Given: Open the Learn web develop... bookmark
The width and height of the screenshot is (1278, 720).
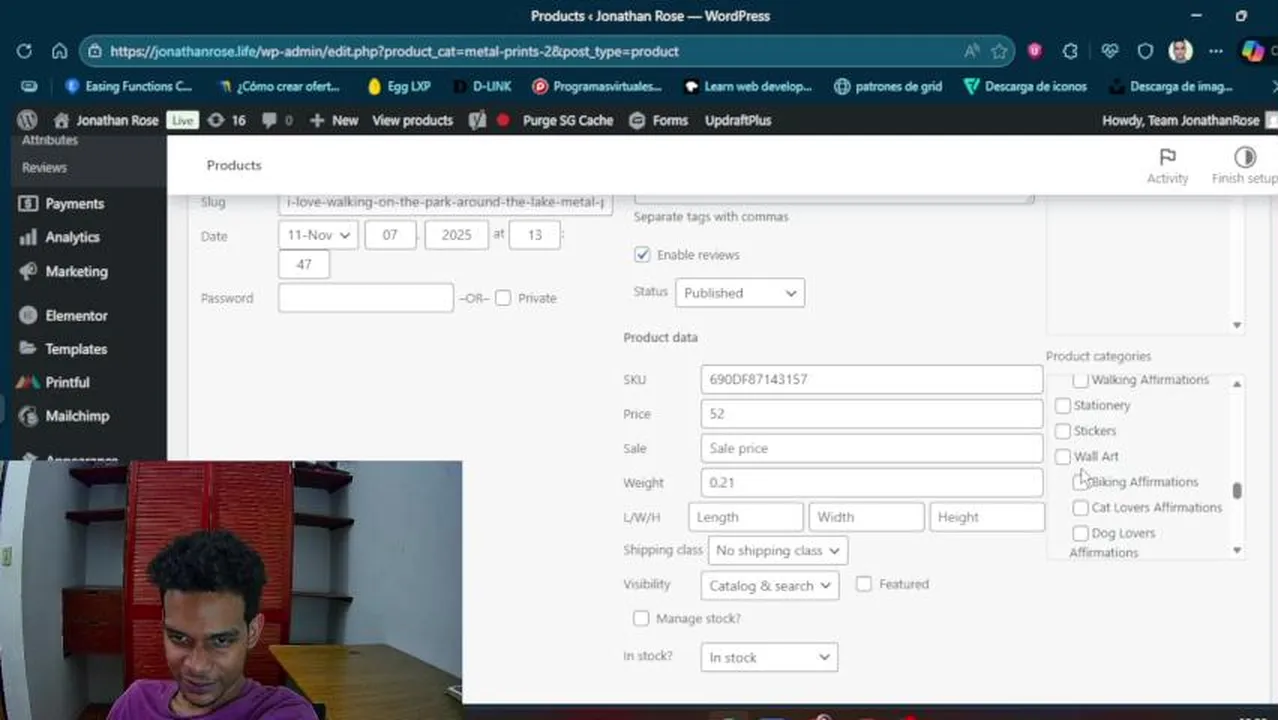Looking at the screenshot, I should (x=748, y=86).
